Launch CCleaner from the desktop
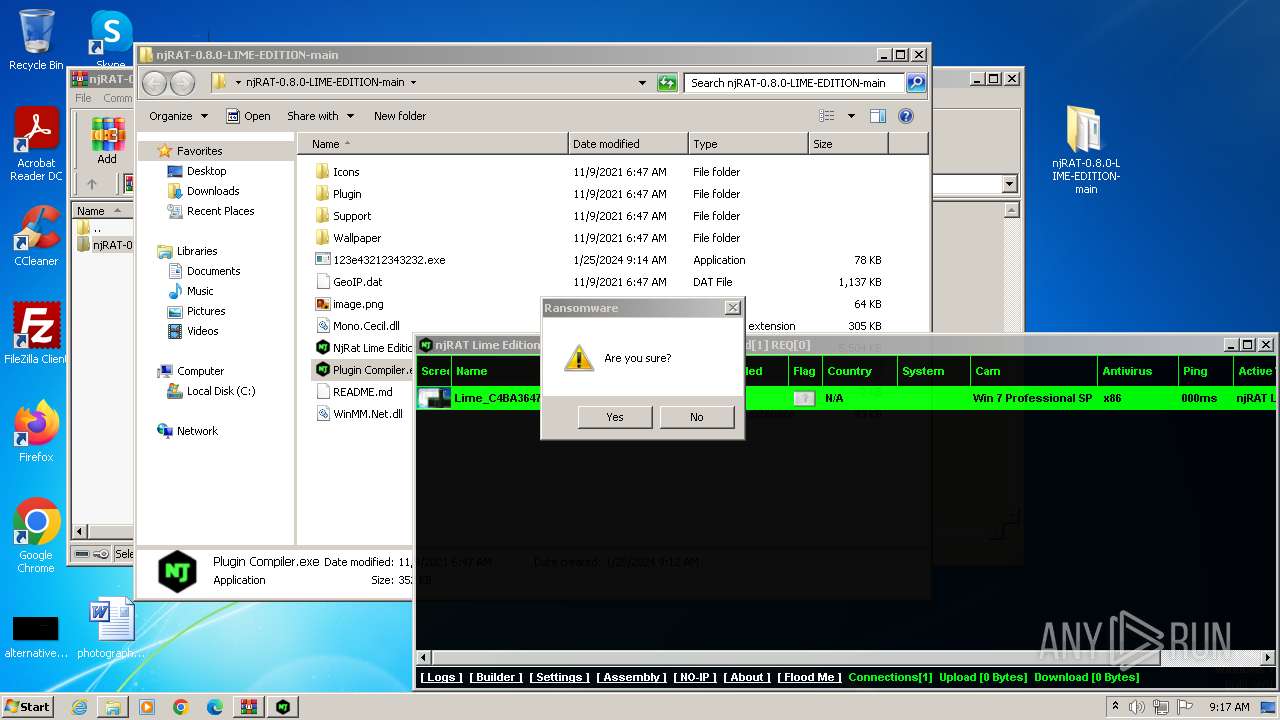 pos(36,236)
